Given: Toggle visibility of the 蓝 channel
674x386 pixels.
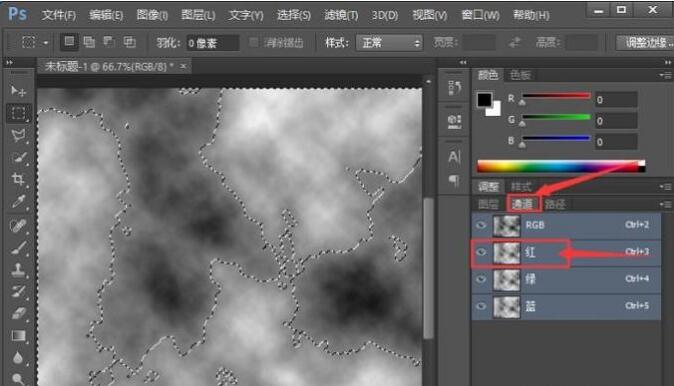Looking at the screenshot, I should point(481,306).
